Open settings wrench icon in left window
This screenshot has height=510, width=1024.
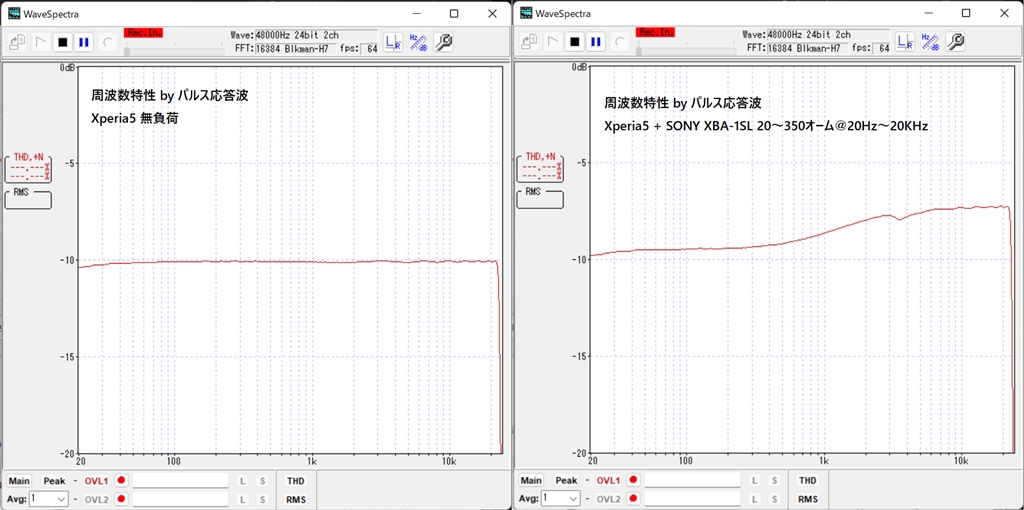coord(443,42)
